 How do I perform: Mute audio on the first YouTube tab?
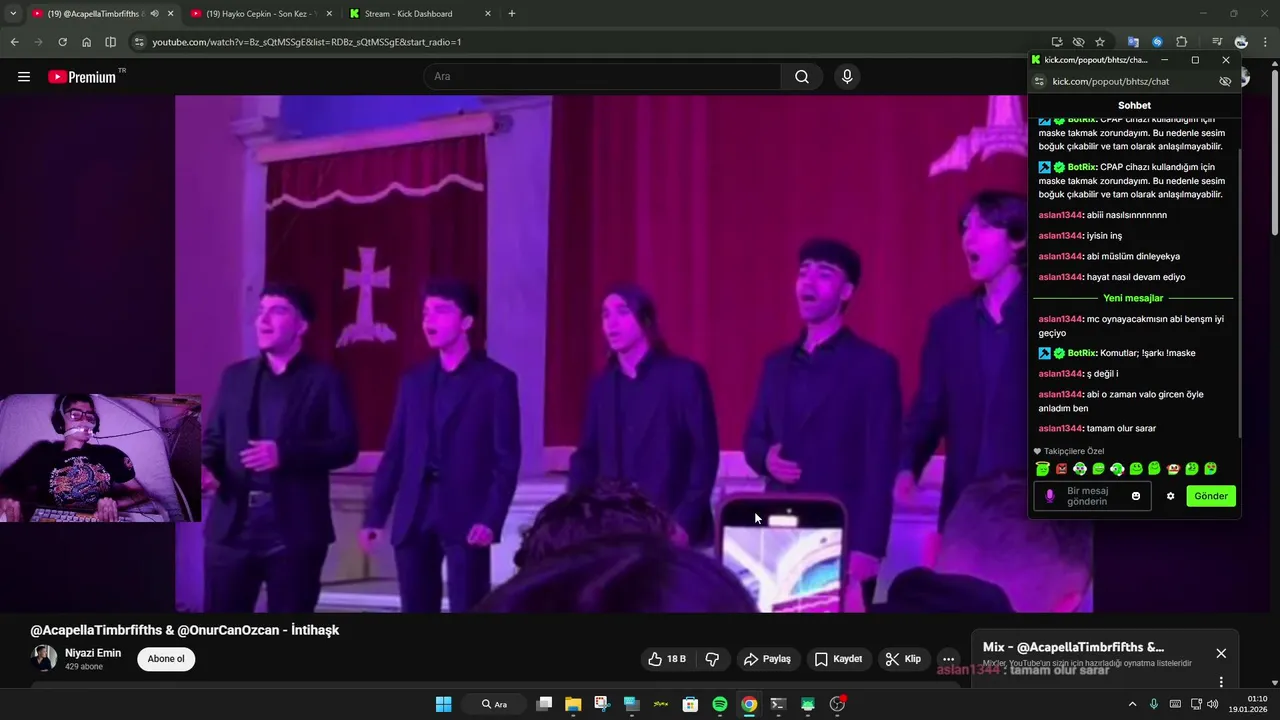(x=154, y=14)
